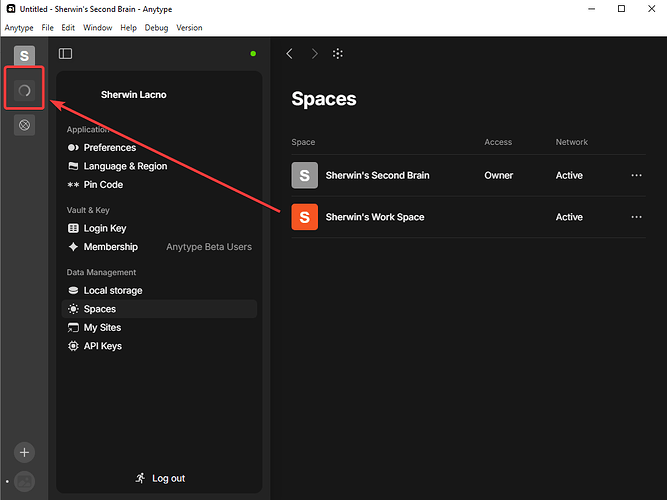
Task: Click the Login Key grid icon
Action: 73,229
